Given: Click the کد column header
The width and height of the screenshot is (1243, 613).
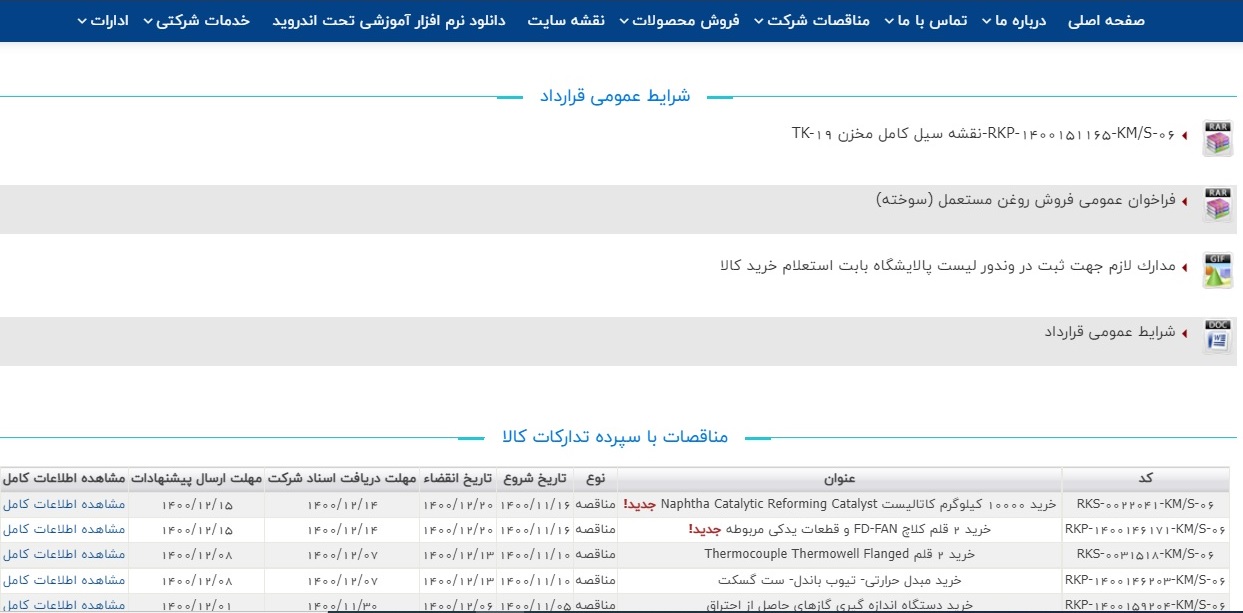Looking at the screenshot, I should pos(1146,479).
